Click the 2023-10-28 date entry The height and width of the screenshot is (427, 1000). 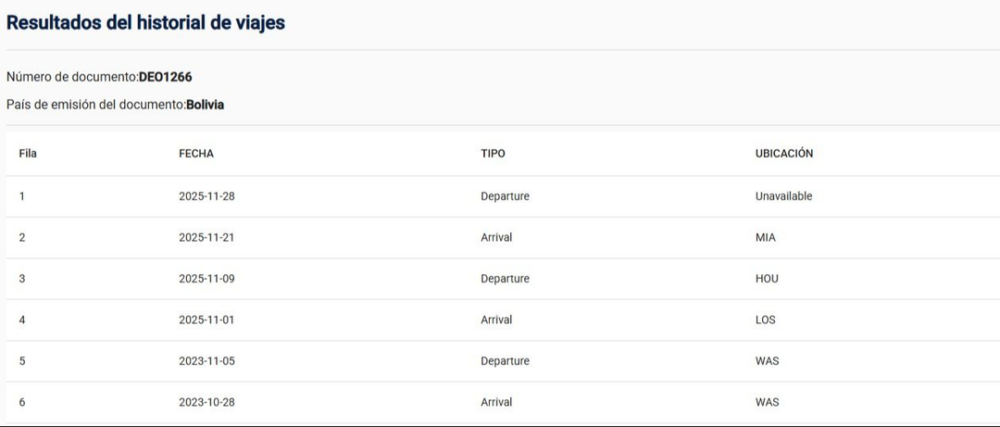tap(206, 402)
